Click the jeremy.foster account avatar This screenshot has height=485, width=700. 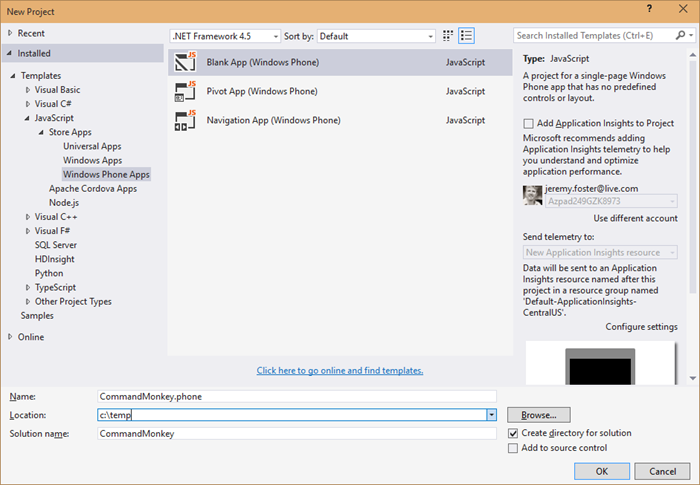[532, 194]
